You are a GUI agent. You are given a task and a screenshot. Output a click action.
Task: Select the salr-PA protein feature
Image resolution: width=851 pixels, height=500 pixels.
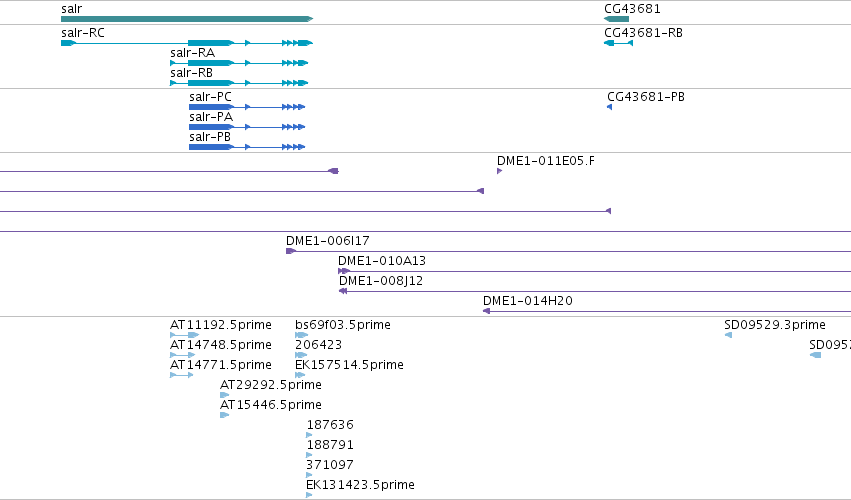coord(247,127)
